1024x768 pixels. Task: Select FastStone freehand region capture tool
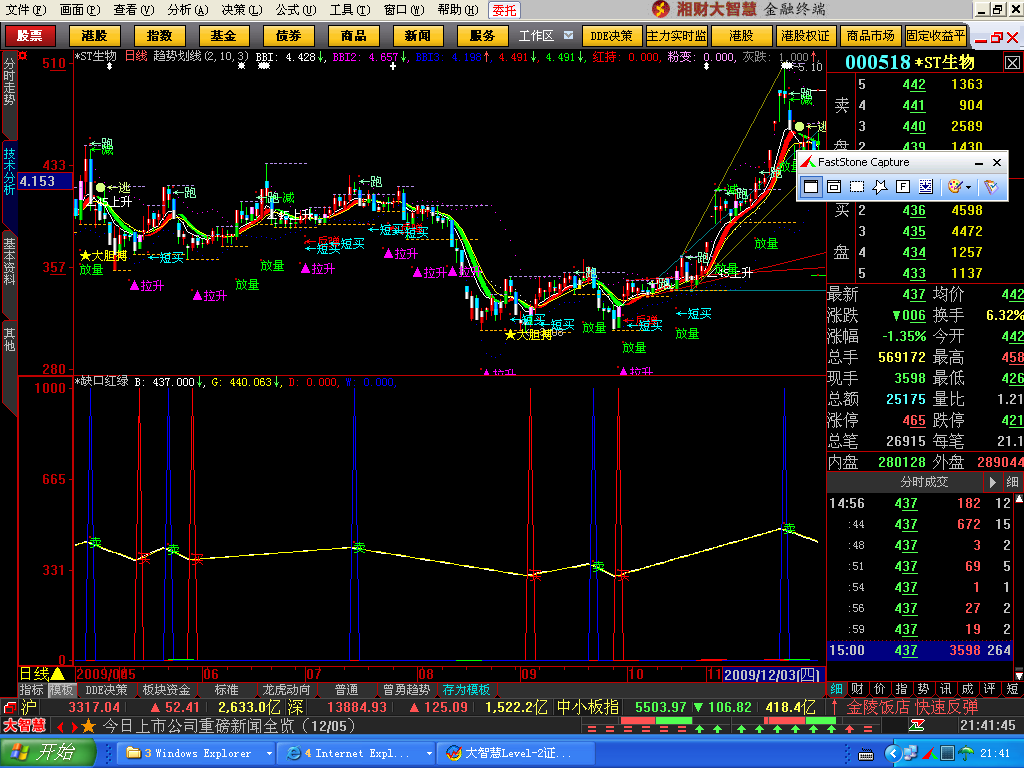[880, 187]
